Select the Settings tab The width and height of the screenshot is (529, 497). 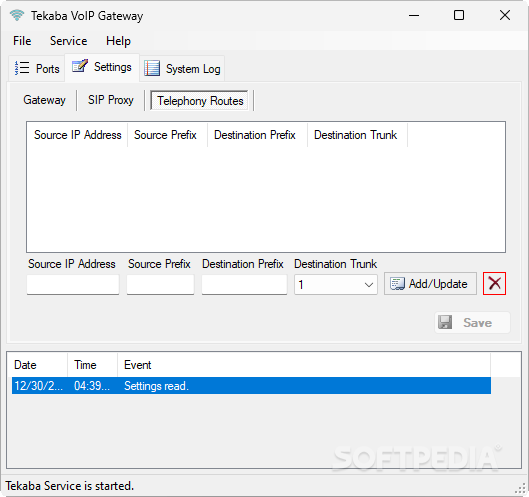[102, 67]
